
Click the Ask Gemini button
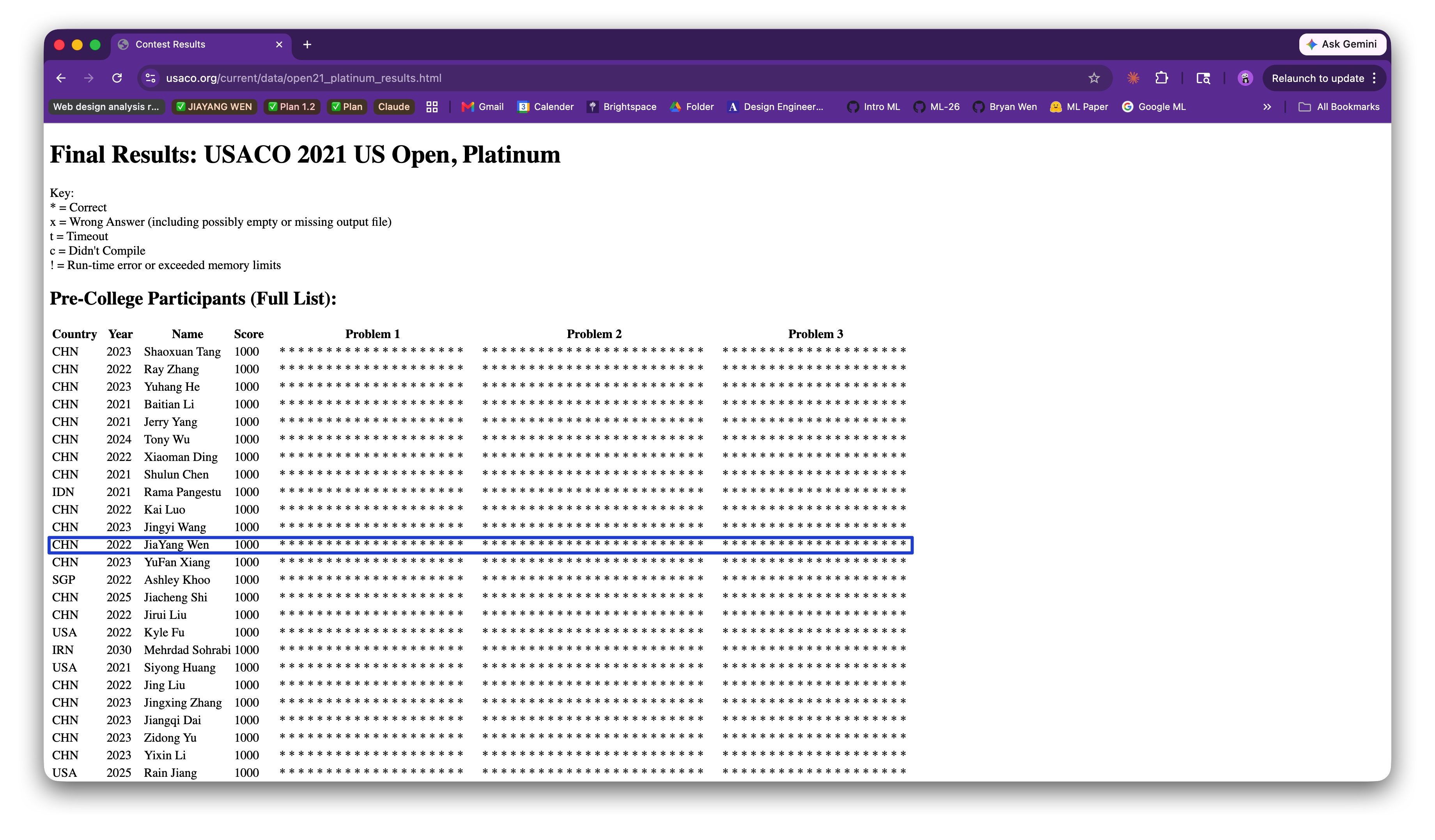pyautogui.click(x=1342, y=44)
